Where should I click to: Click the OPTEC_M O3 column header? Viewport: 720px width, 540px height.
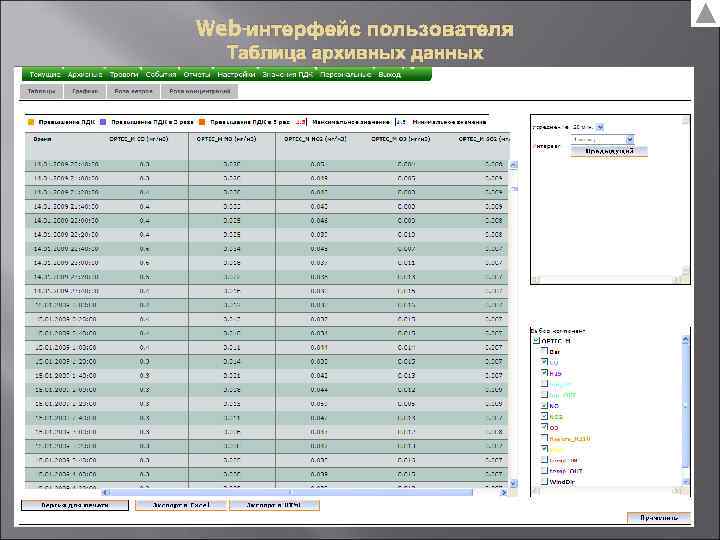(401, 139)
